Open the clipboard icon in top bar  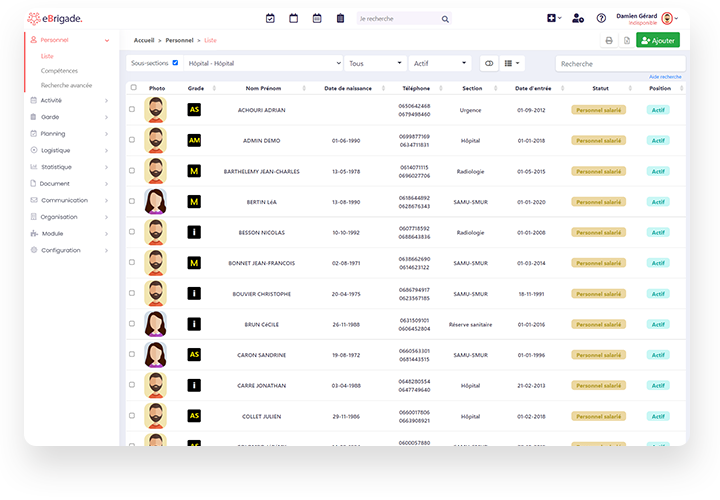(x=340, y=18)
